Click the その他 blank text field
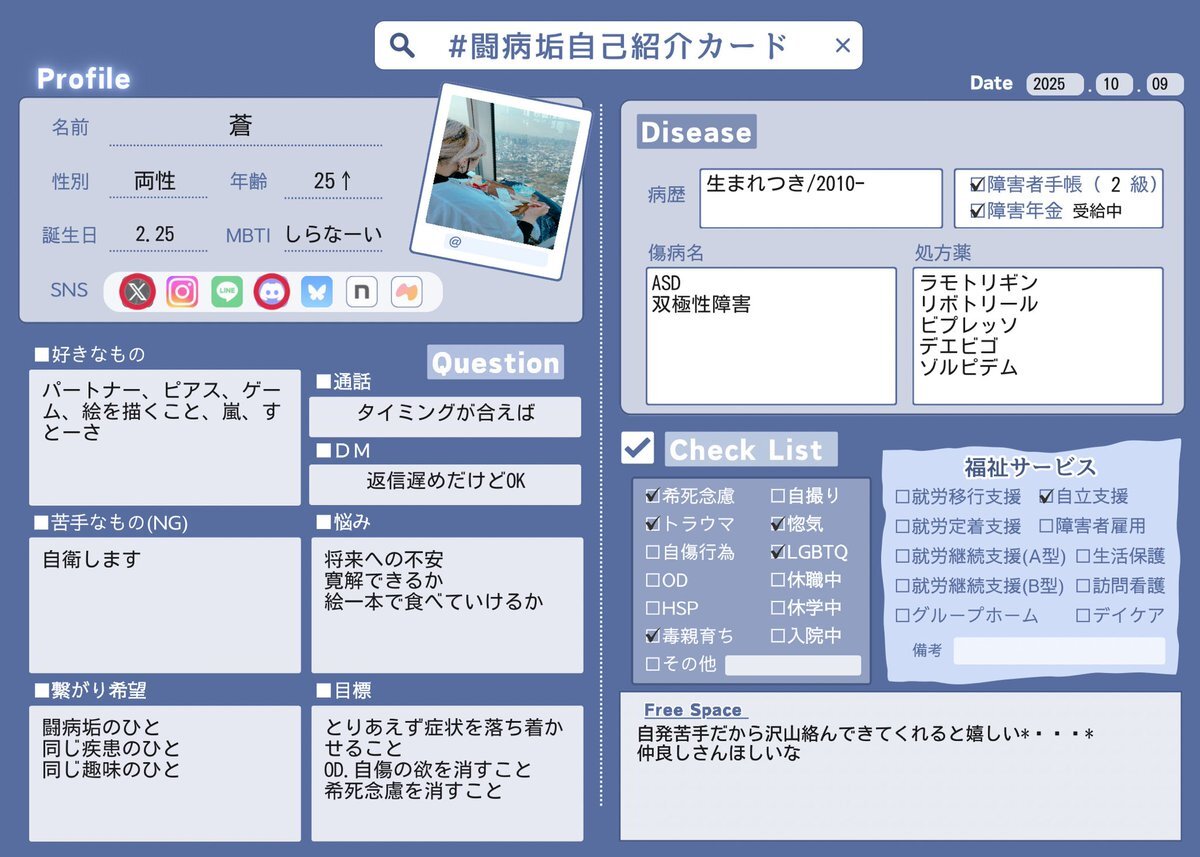This screenshot has height=857, width=1200. click(x=793, y=665)
